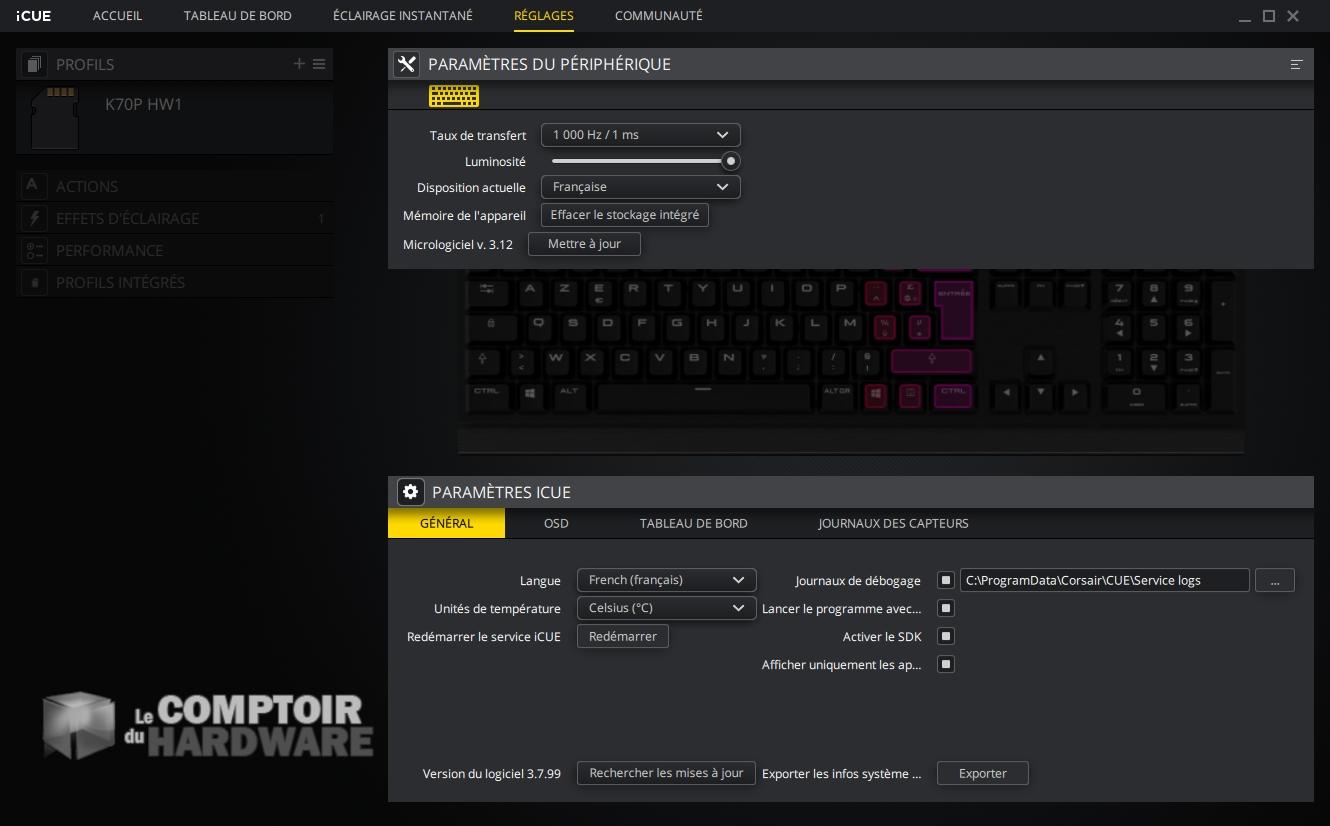
Task: Select the K70P HW1 profile name
Action: click(x=144, y=104)
